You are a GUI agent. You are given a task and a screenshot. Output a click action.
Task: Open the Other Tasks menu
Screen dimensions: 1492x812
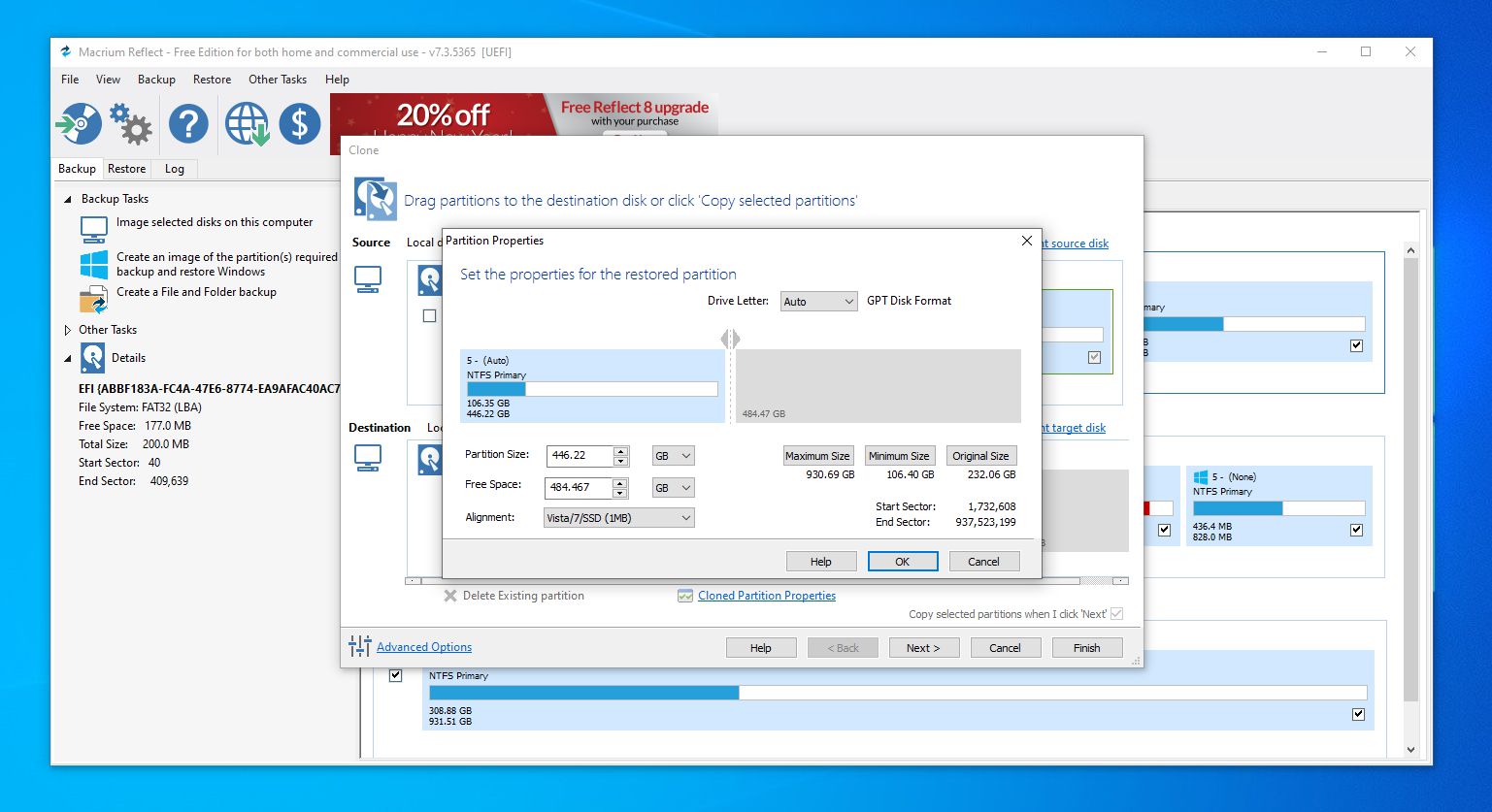[x=278, y=80]
